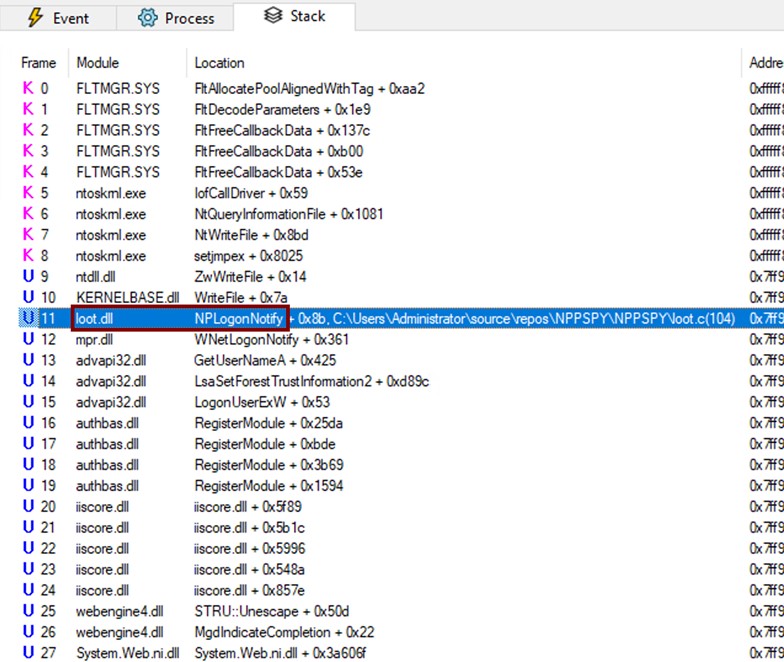The height and width of the screenshot is (662, 784).
Task: Select RegisterModule + 0x3b69 location
Action: tap(268, 465)
